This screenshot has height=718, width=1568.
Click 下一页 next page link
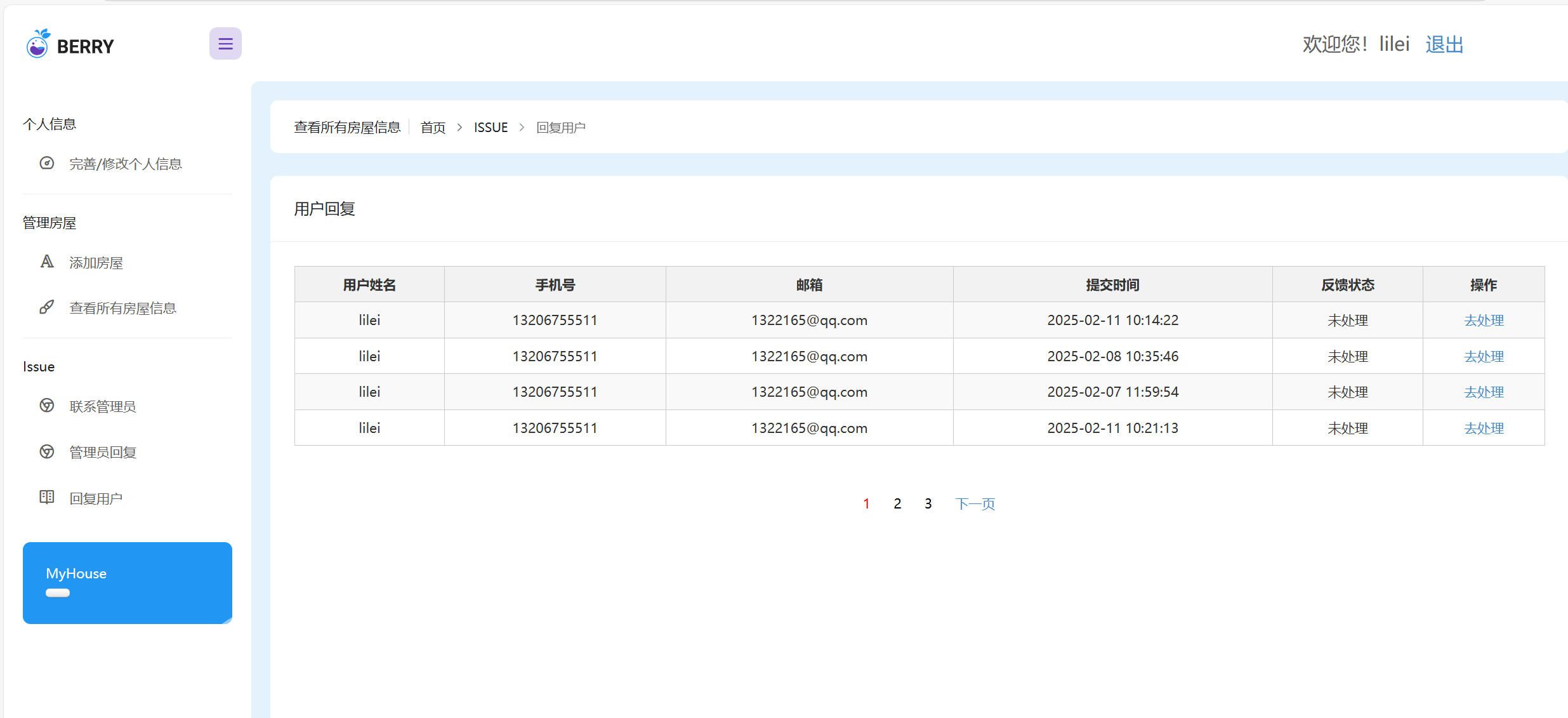pos(975,504)
